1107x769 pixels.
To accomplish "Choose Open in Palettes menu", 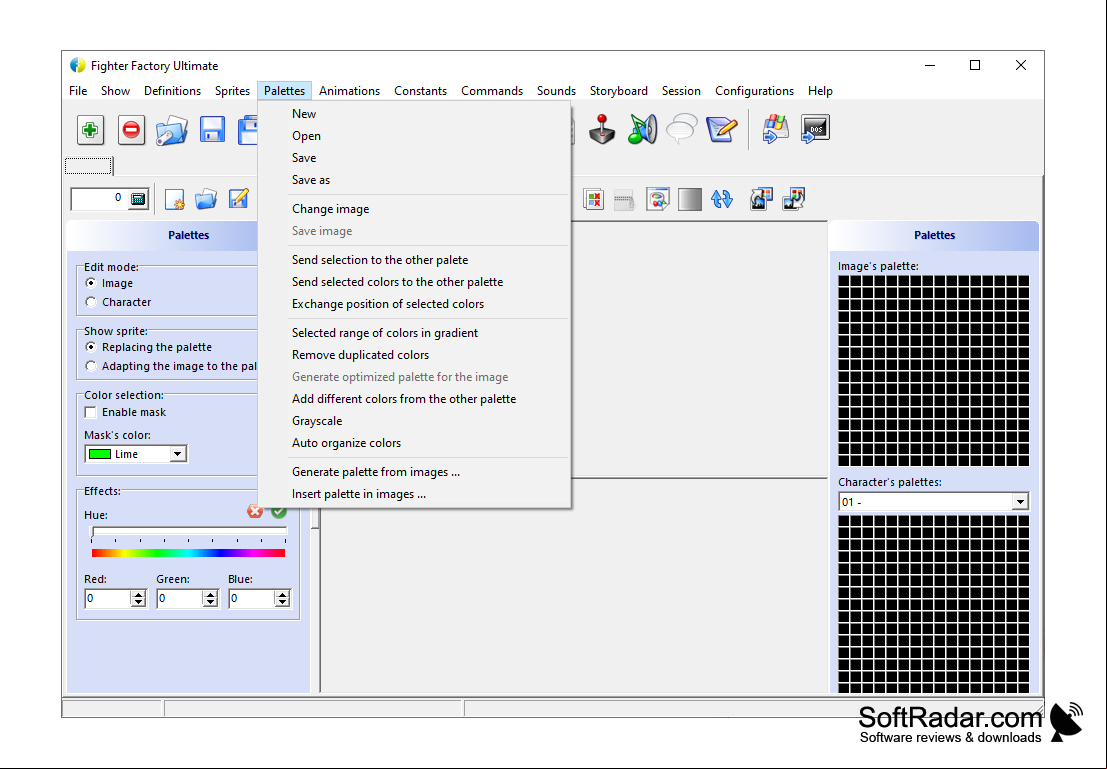I will click(414, 136).
